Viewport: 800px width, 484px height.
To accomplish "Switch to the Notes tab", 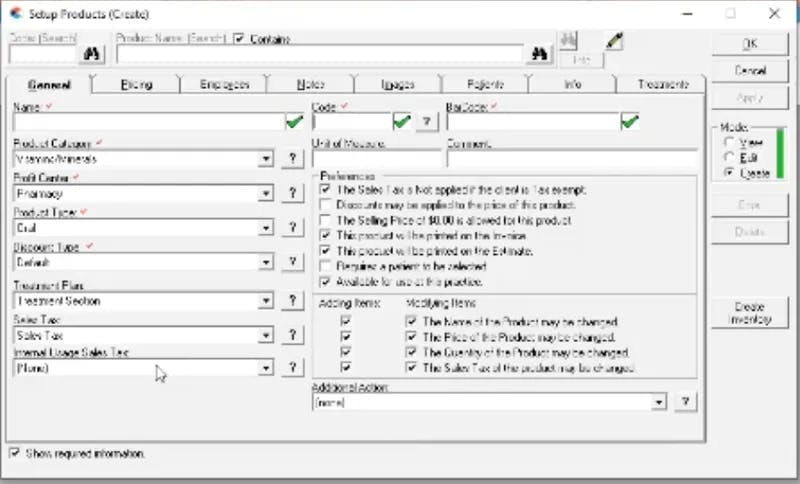I will (x=310, y=84).
